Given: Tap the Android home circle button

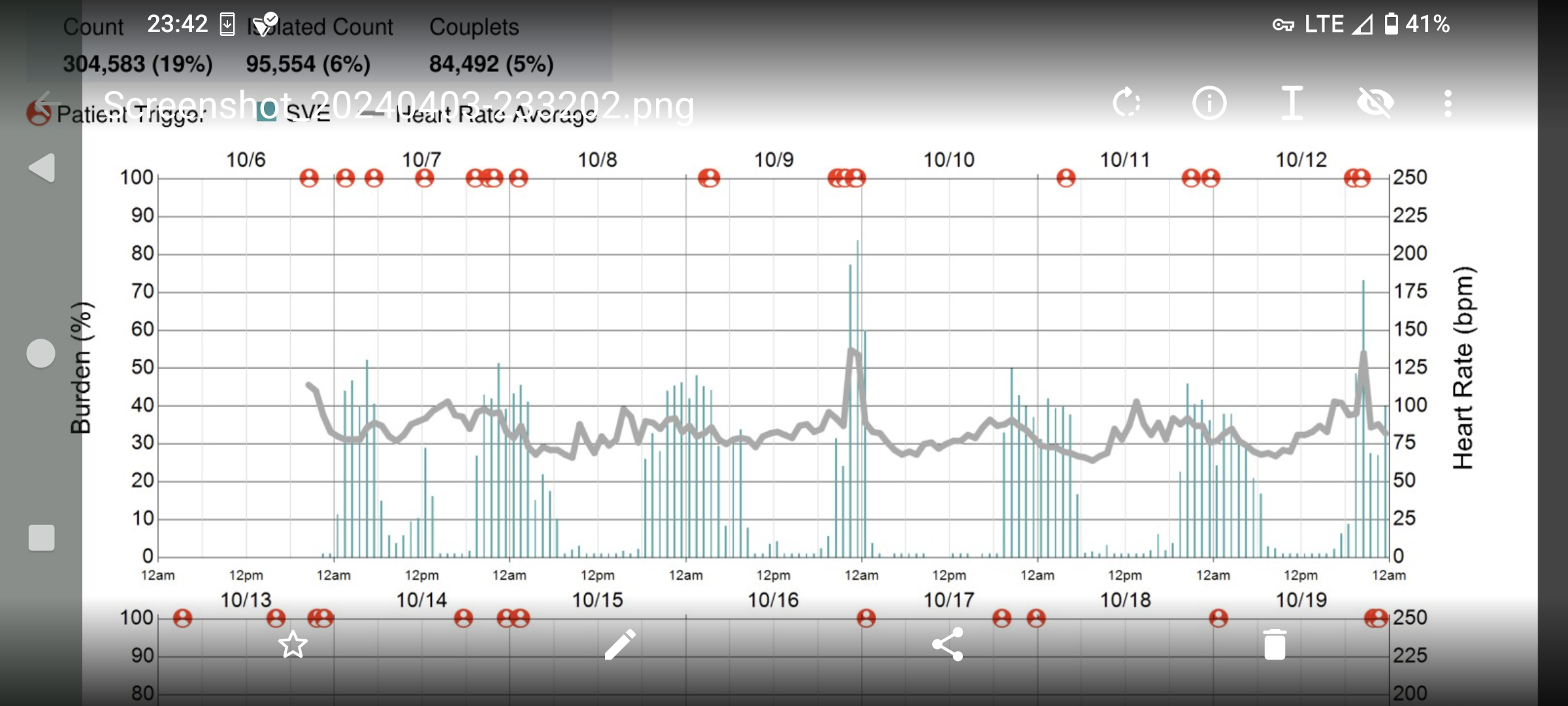Looking at the screenshot, I should [x=41, y=354].
